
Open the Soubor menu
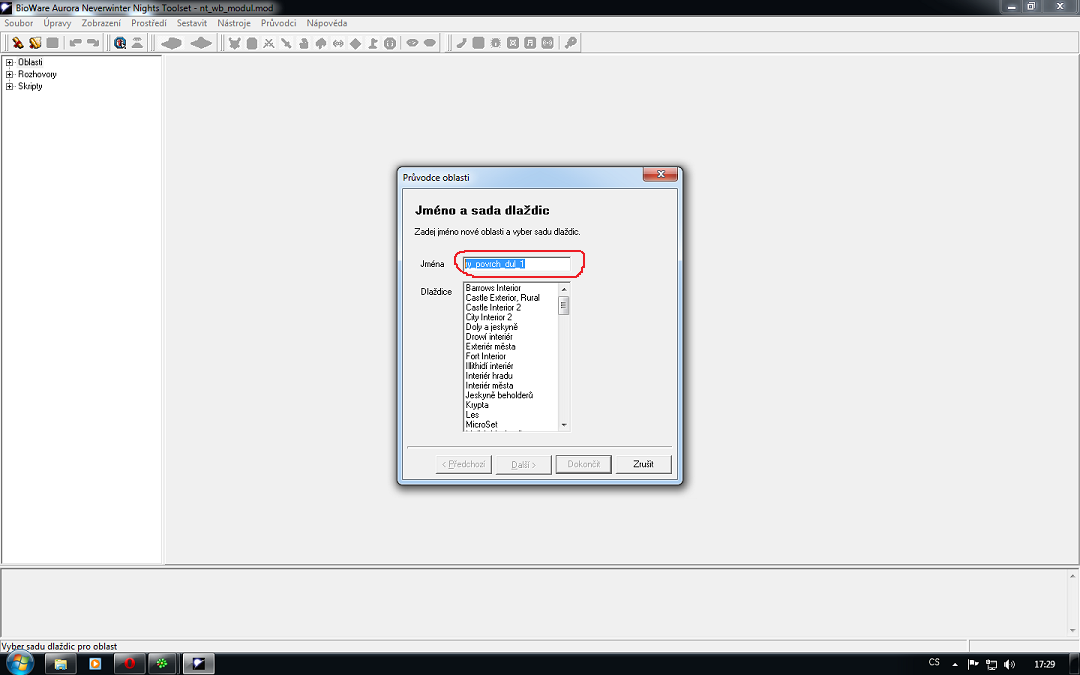tap(19, 22)
